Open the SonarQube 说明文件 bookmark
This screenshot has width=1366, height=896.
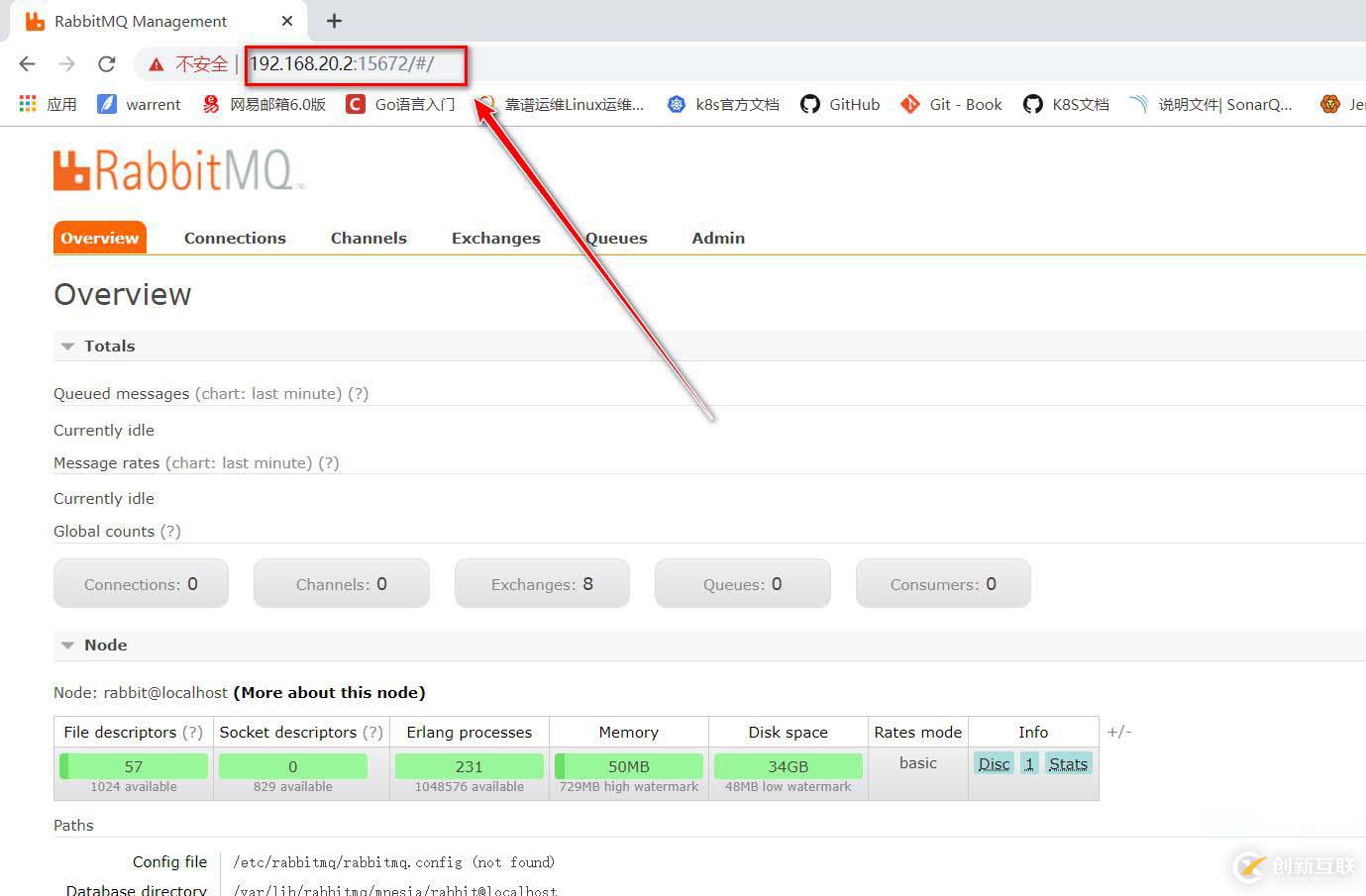pos(1211,104)
